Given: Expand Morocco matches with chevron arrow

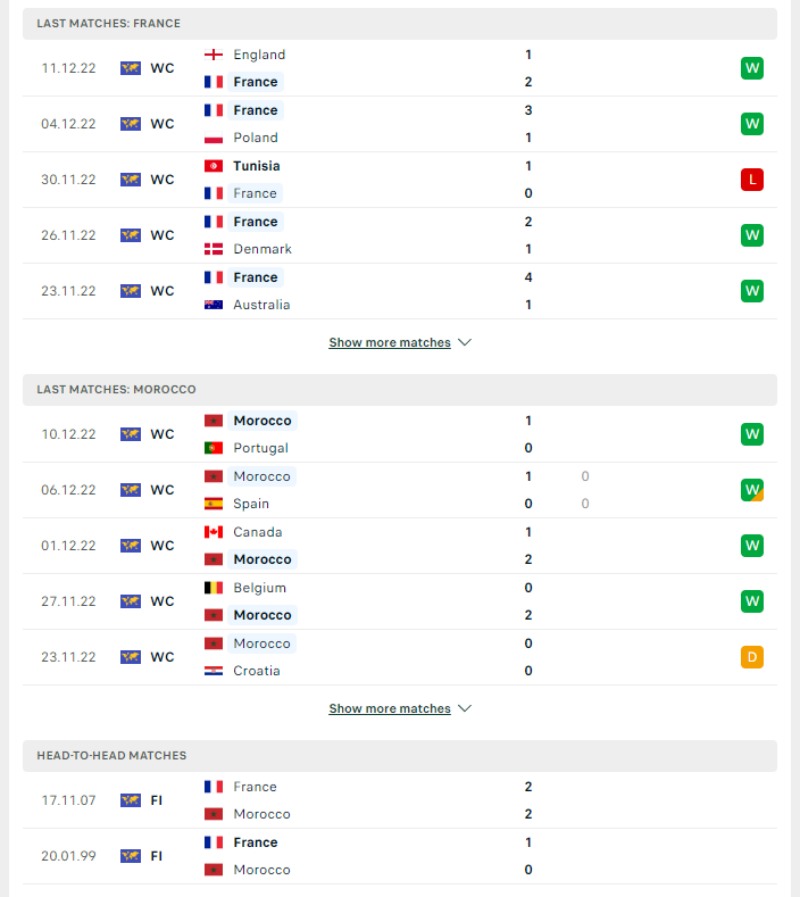Looking at the screenshot, I should pos(465,708).
